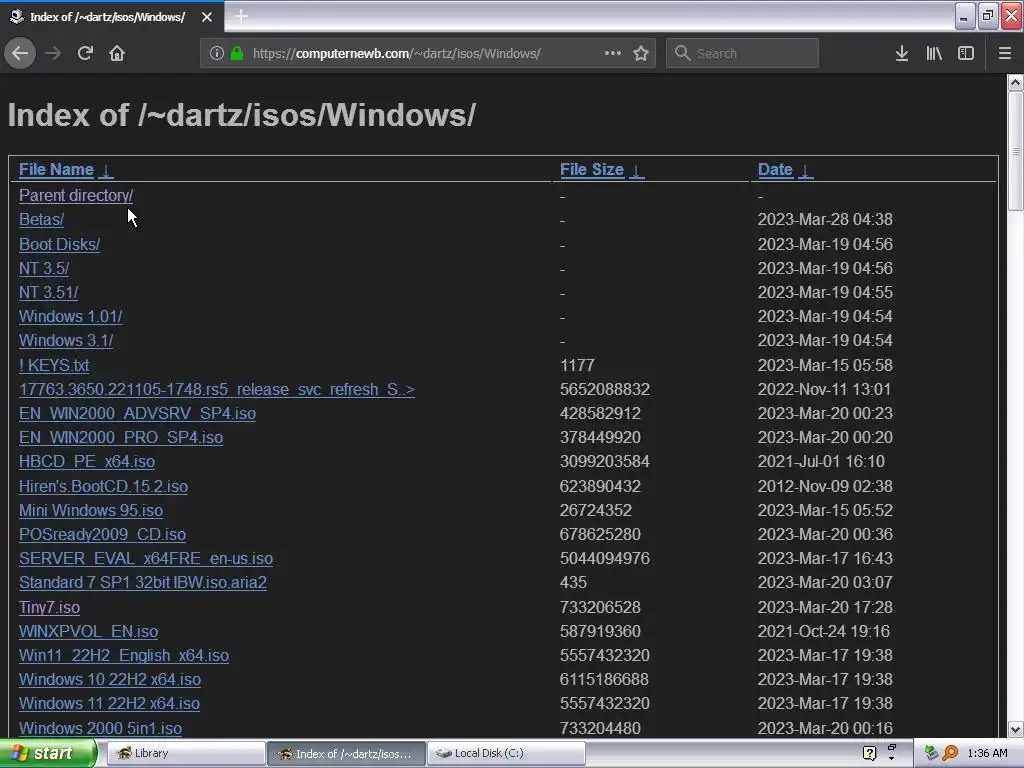This screenshot has height=768, width=1024.
Task: Sort descending via File Name arrow
Action: 106,170
